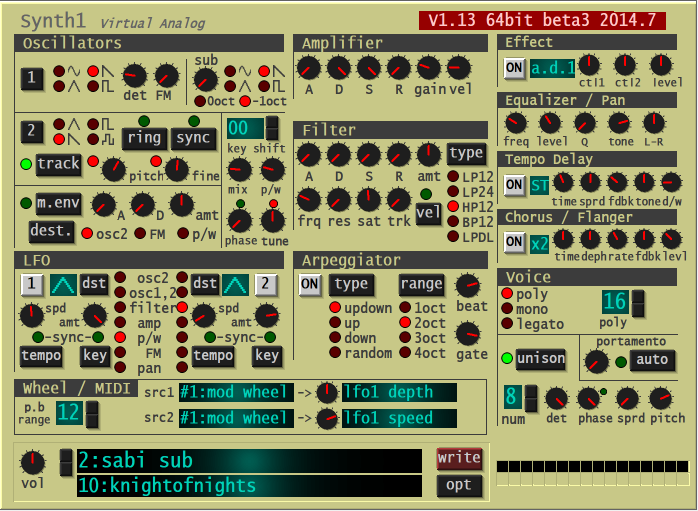Screen dimensions: 698x511
Task: Toggle LFO 2 enable button
Action: coord(266,285)
